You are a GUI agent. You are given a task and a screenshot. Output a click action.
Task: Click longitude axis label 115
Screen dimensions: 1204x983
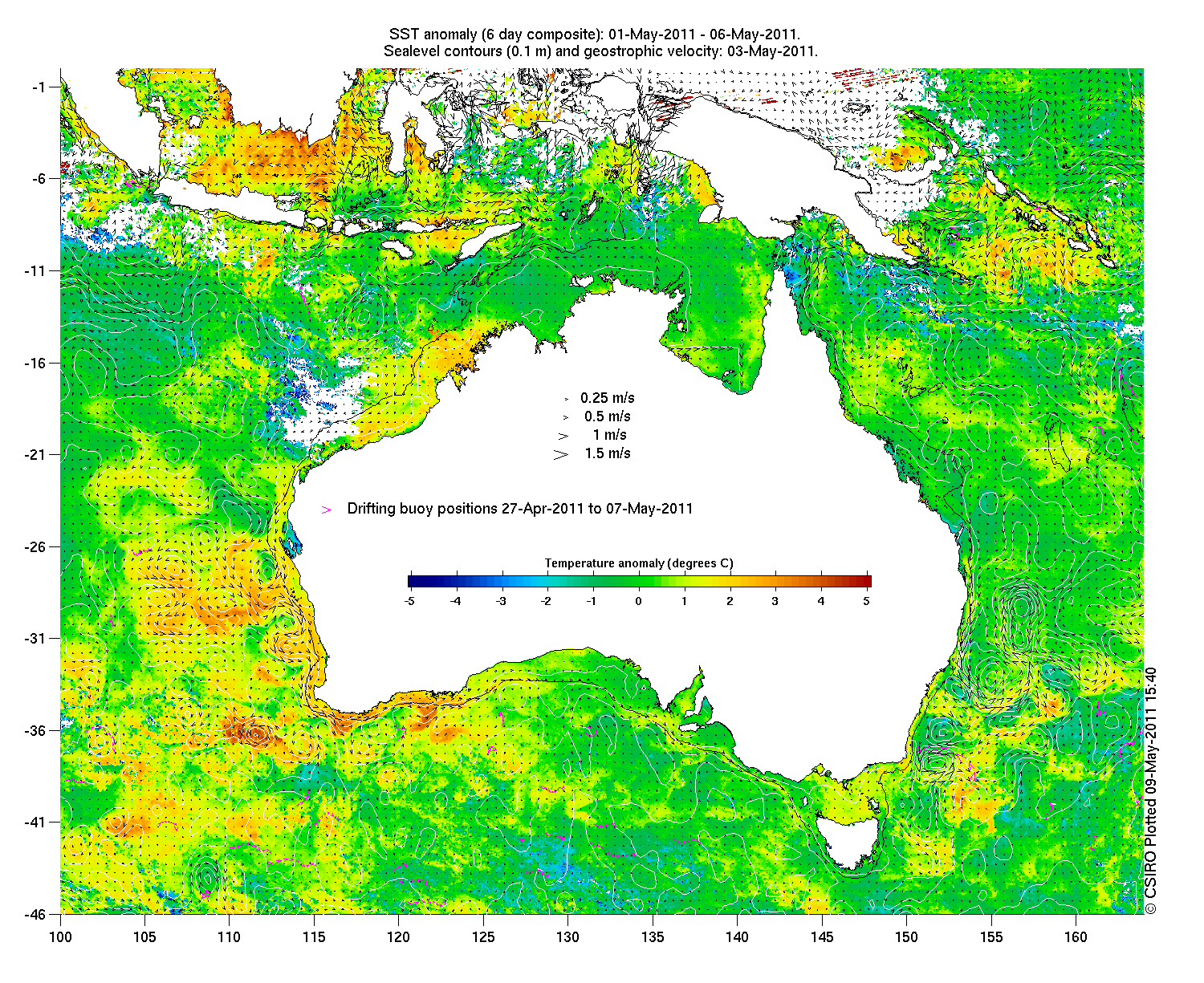coord(314,937)
